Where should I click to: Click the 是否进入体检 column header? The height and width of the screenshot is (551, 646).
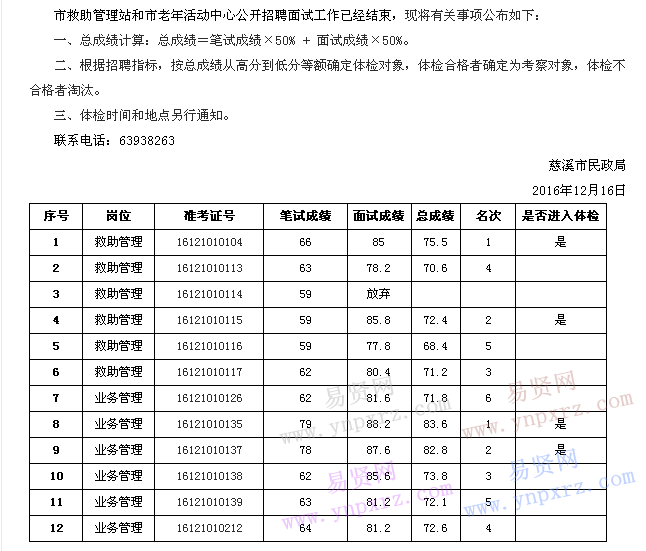(560, 216)
